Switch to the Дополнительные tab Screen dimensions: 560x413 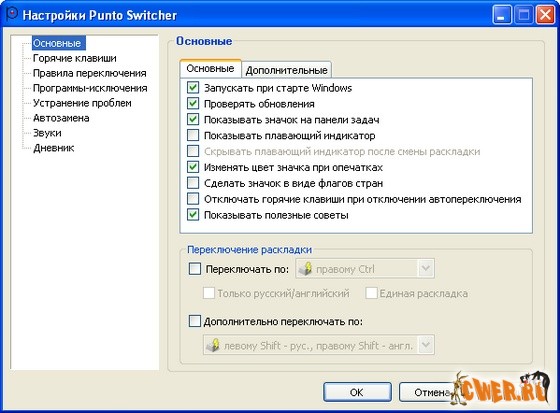point(286,70)
